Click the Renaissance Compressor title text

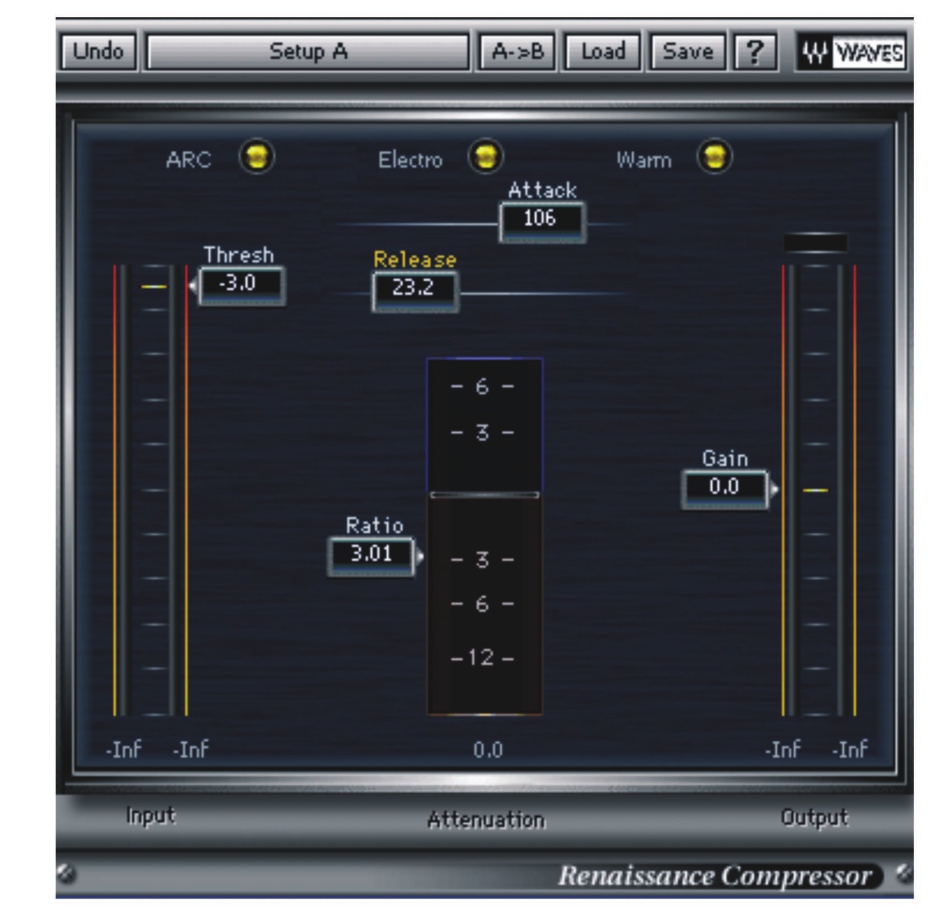pyautogui.click(x=716, y=875)
